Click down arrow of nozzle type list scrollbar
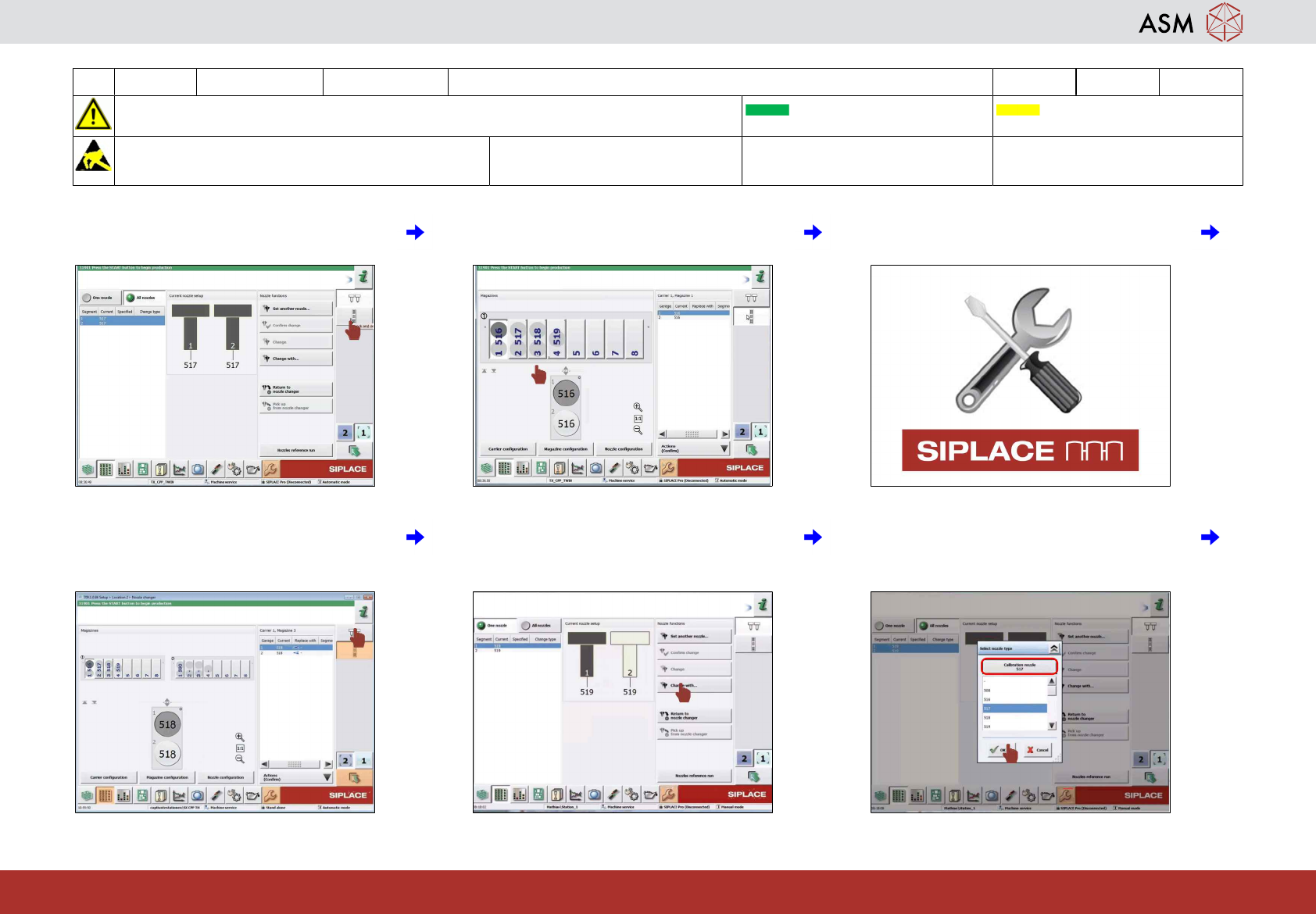The image size is (1316, 914). (x=1052, y=726)
